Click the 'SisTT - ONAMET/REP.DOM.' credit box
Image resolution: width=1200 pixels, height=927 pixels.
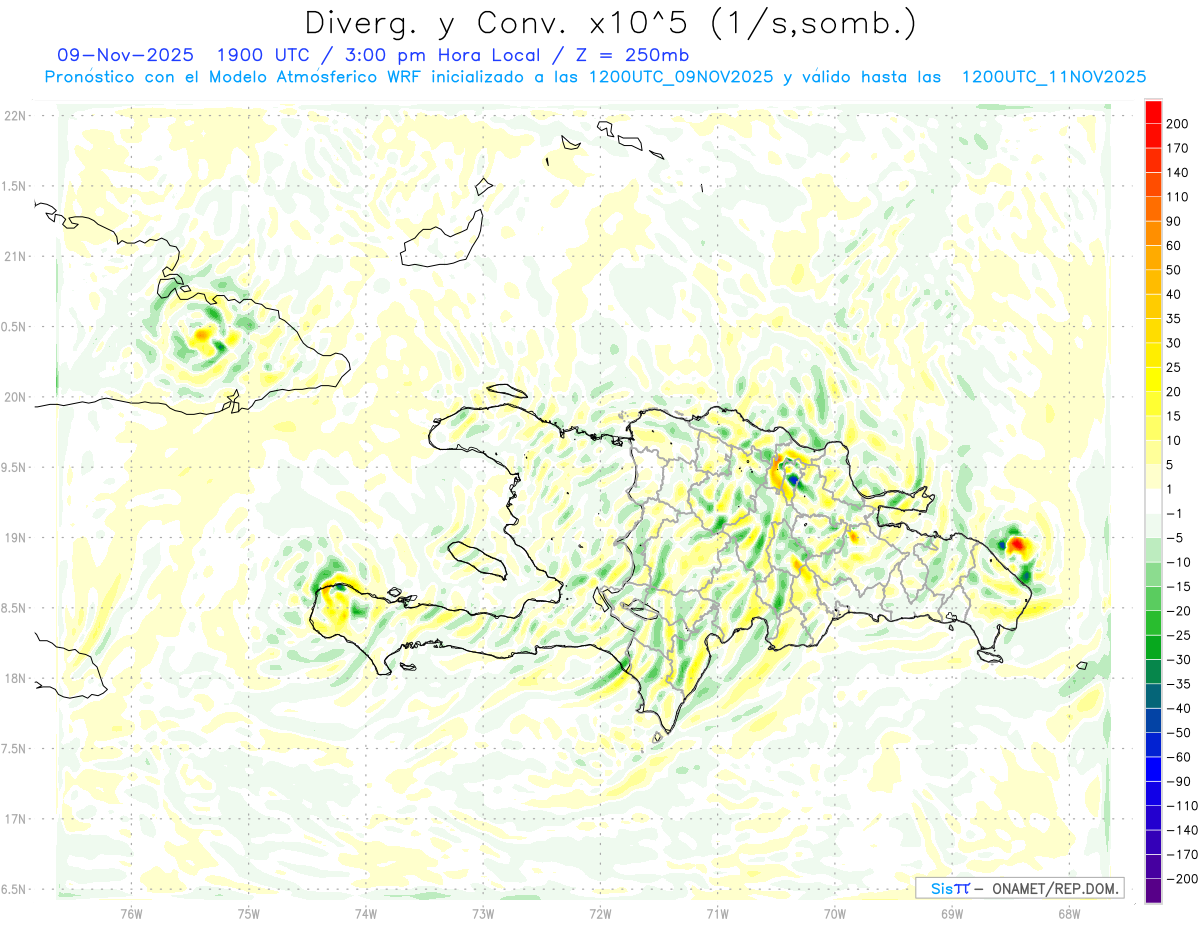tap(1020, 888)
